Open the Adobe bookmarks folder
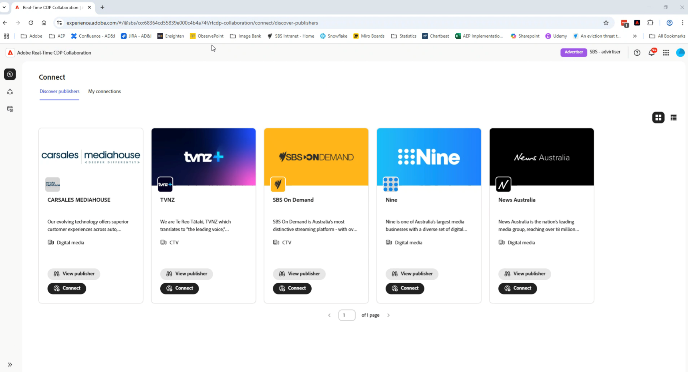This screenshot has height=372, width=688. [32, 36]
